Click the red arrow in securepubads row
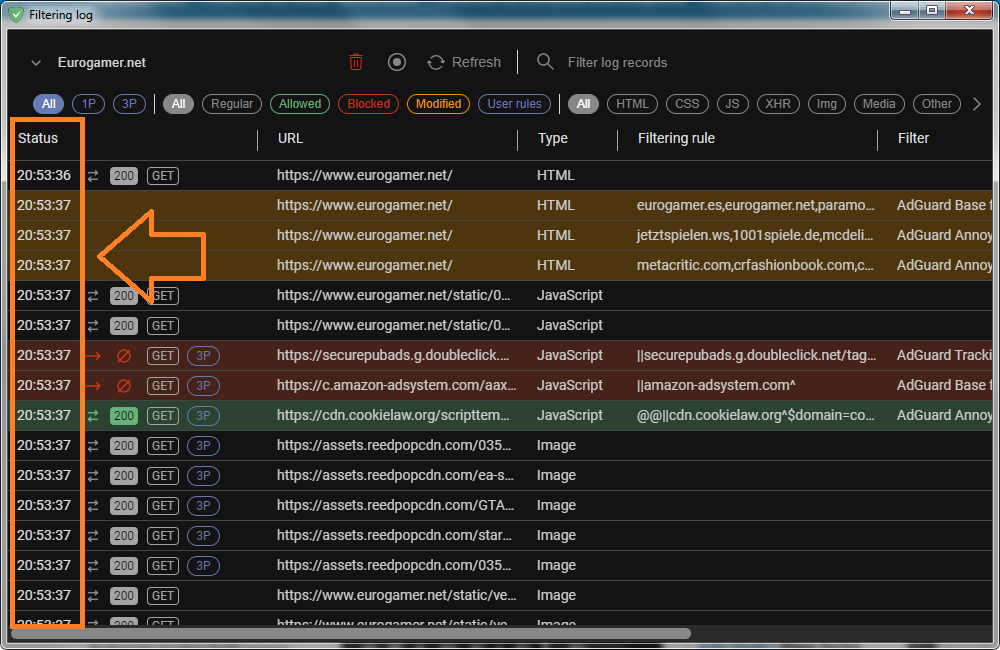Screen dimensions: 1000x650 click(94, 356)
